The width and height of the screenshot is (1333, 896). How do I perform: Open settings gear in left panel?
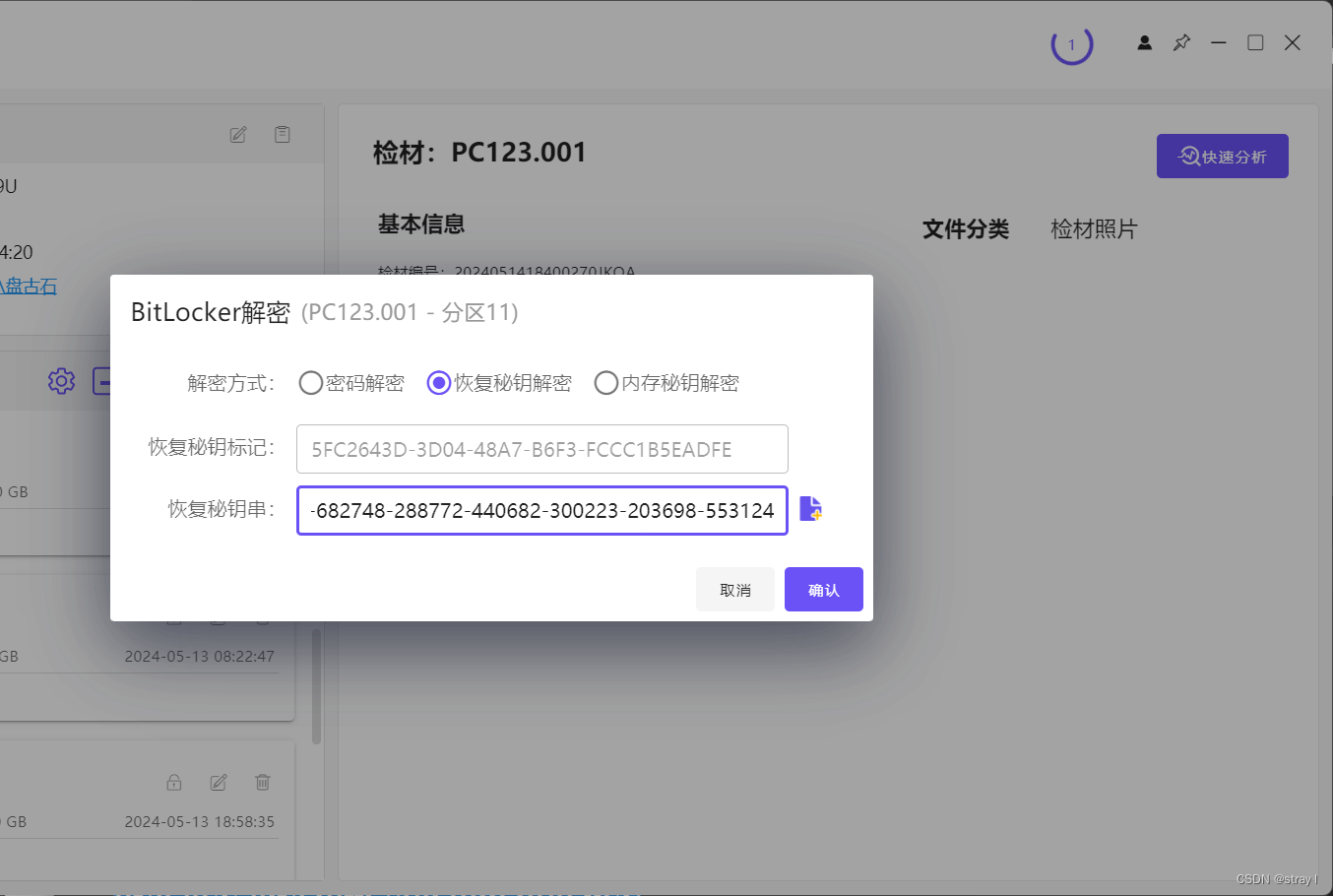[x=61, y=381]
